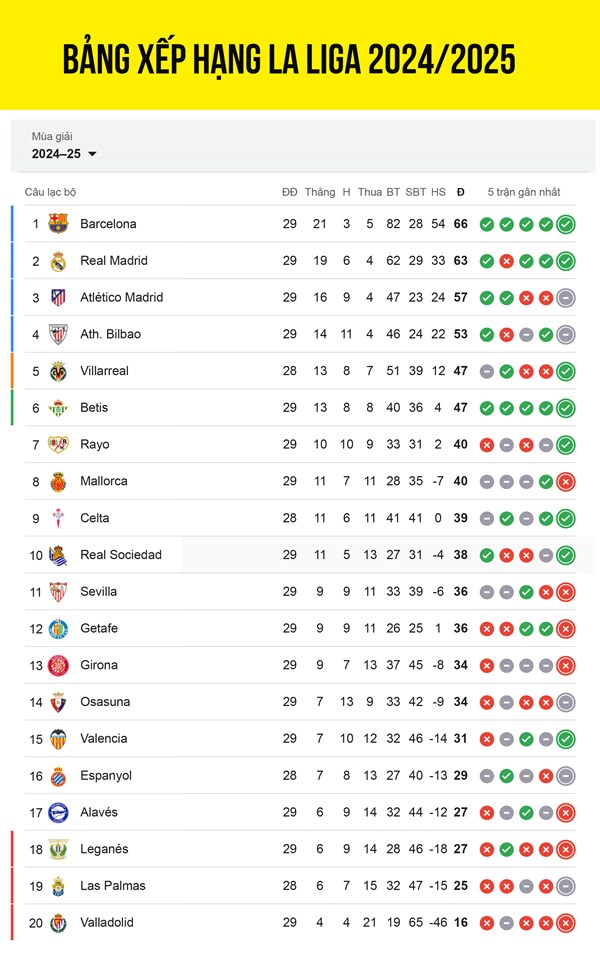
Task: Click Atlético Madrid's latest draw indicator
Action: 566,298
